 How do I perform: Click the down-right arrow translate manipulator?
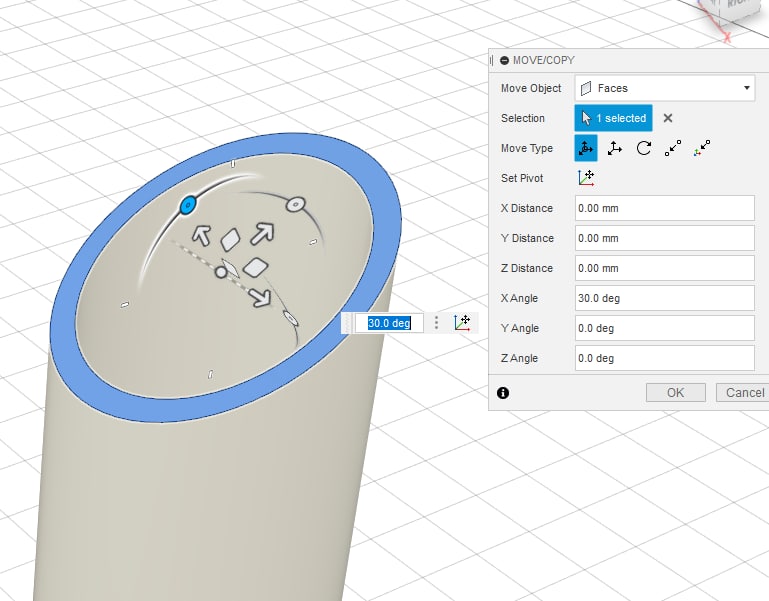259,297
